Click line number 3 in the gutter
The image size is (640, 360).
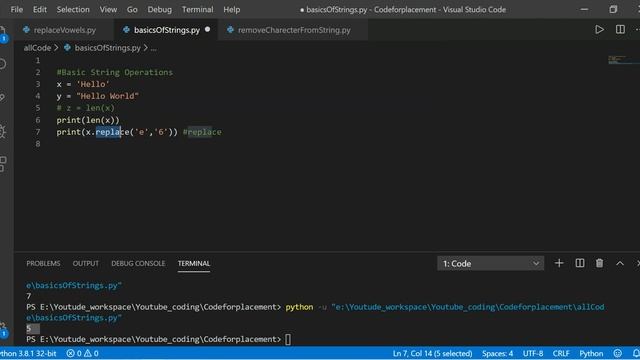38,84
